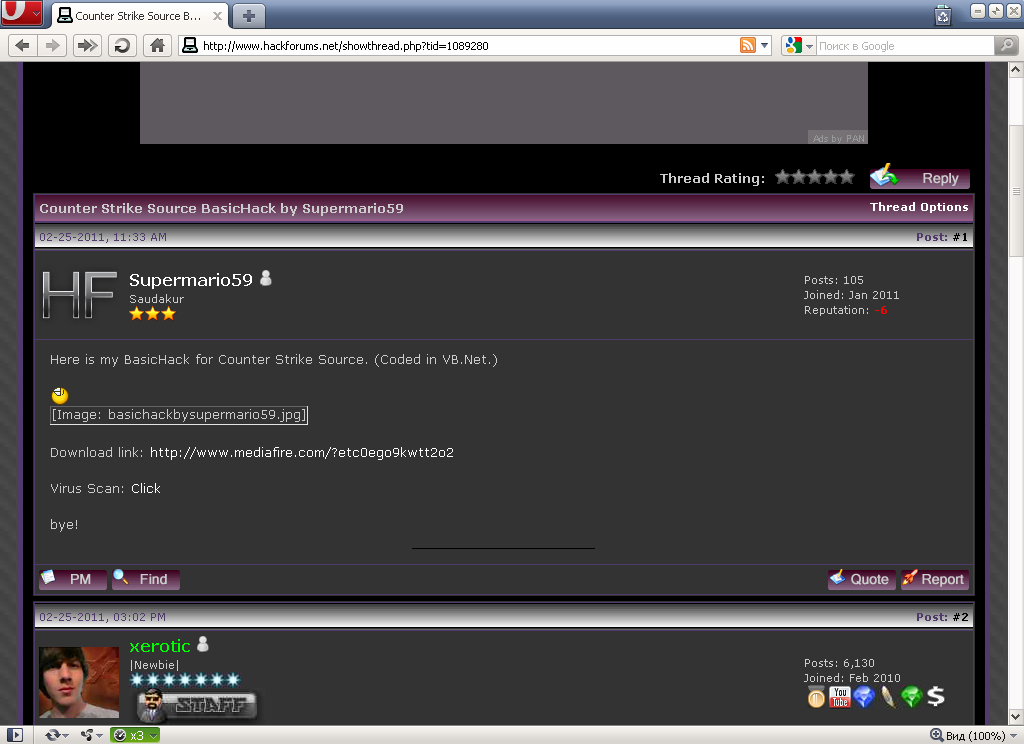The width and height of the screenshot is (1024, 744).
Task: Open the Opera Unite dropdown
Action: (91, 736)
